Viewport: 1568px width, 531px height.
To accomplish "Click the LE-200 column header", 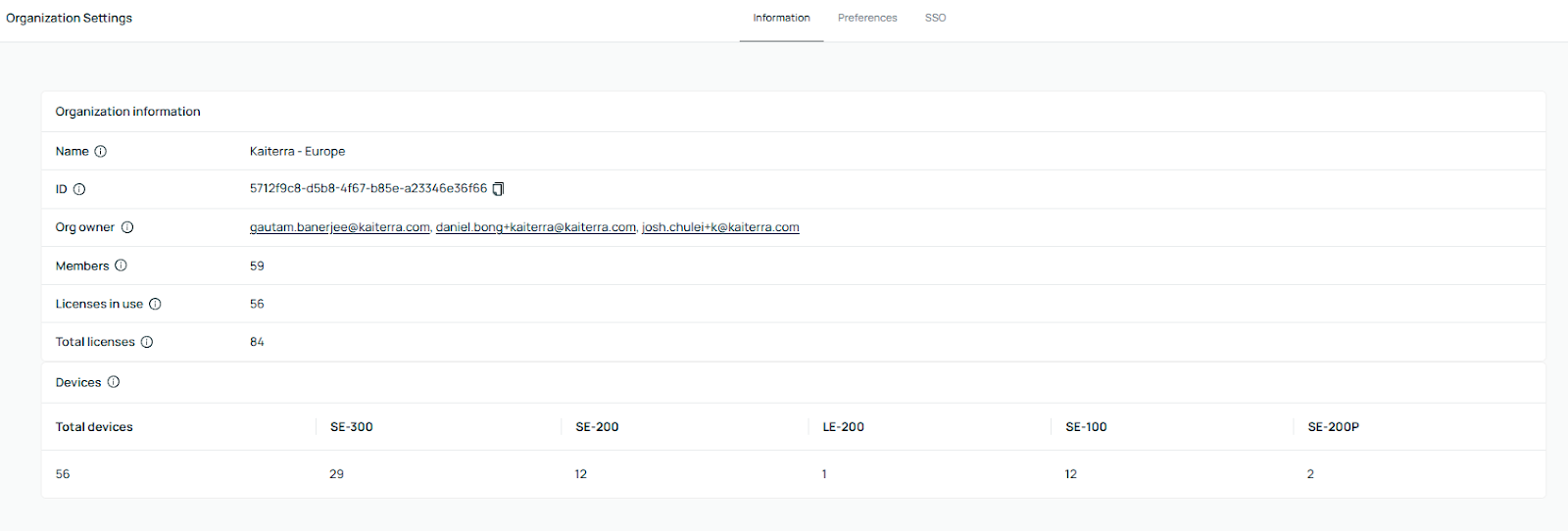I will 843,427.
